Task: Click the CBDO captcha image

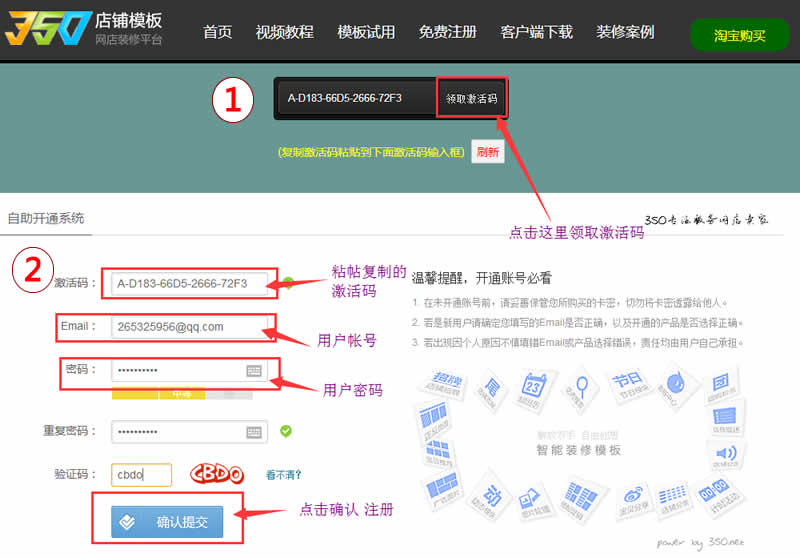Action: (217, 474)
